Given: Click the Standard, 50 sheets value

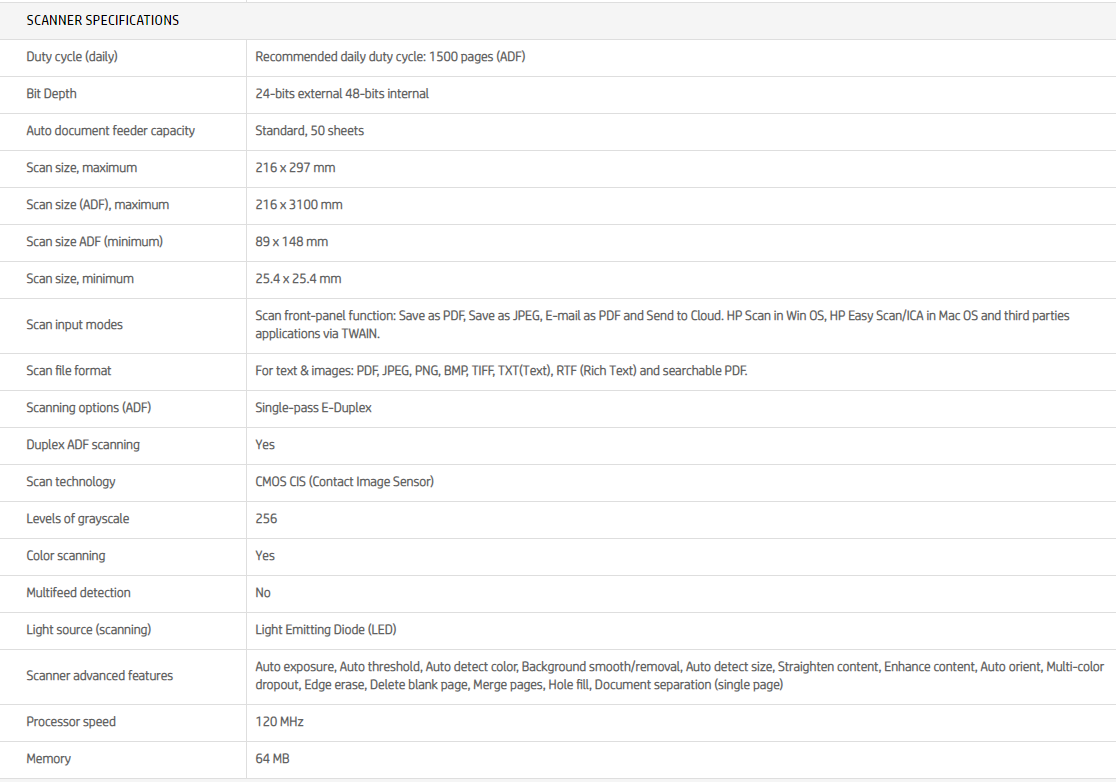Looking at the screenshot, I should point(310,131).
